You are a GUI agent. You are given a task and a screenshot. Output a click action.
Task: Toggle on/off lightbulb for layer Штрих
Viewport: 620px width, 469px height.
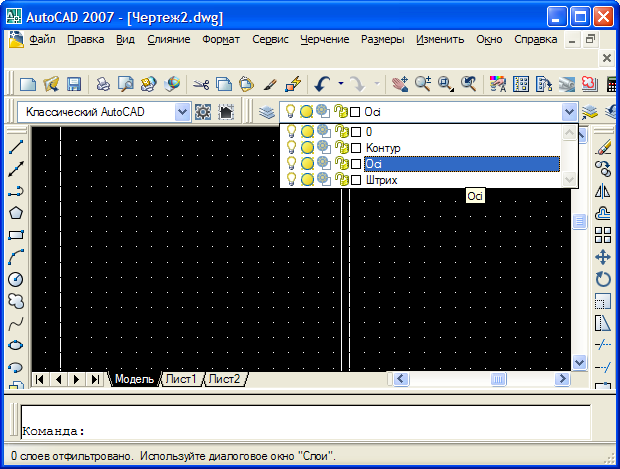pyautogui.click(x=291, y=180)
